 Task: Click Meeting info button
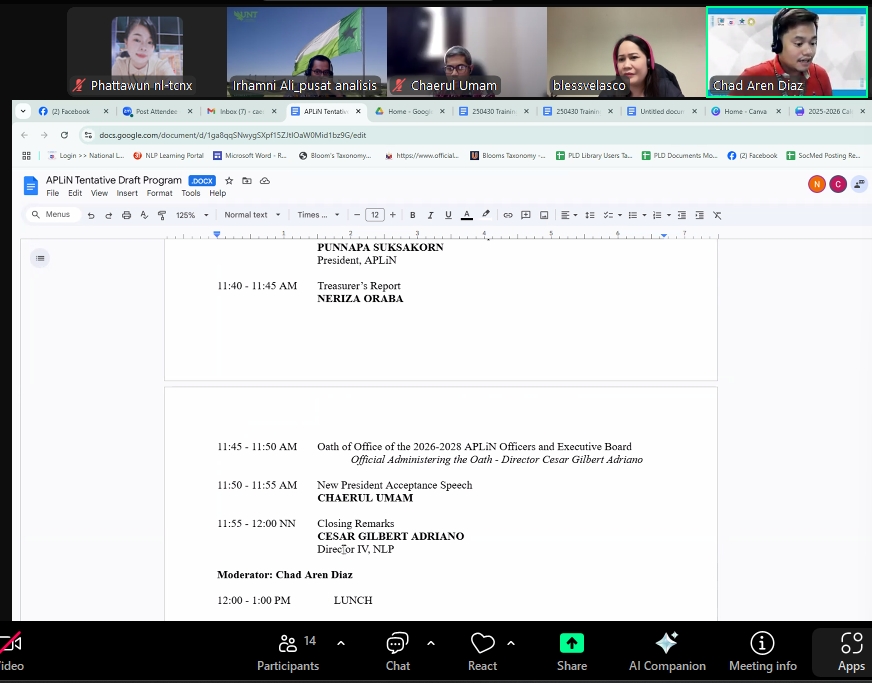click(x=762, y=644)
